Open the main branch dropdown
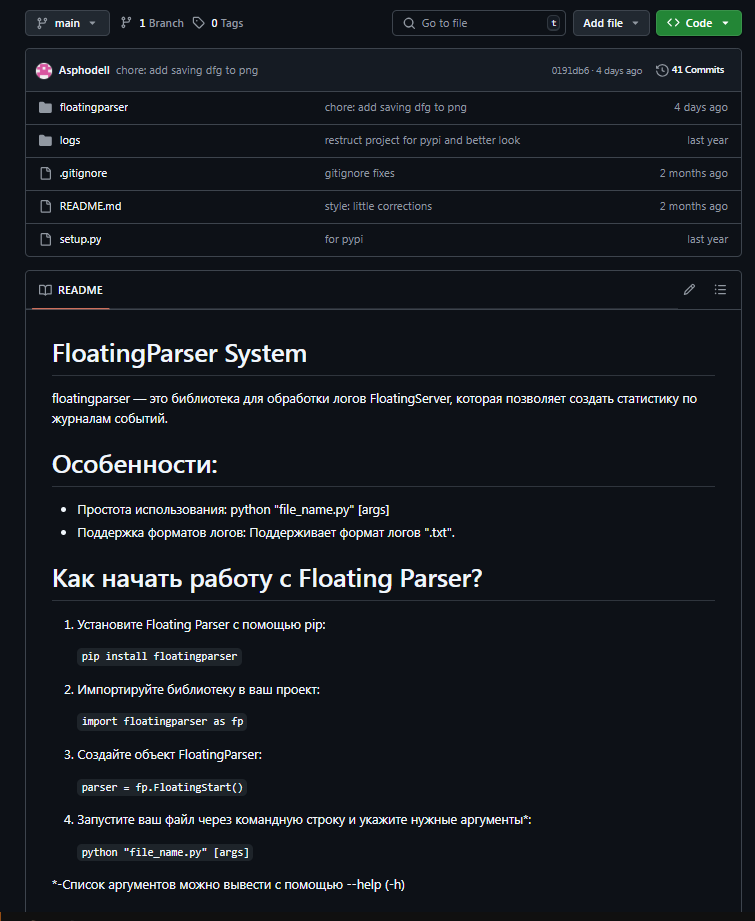This screenshot has width=755, height=921. click(67, 23)
